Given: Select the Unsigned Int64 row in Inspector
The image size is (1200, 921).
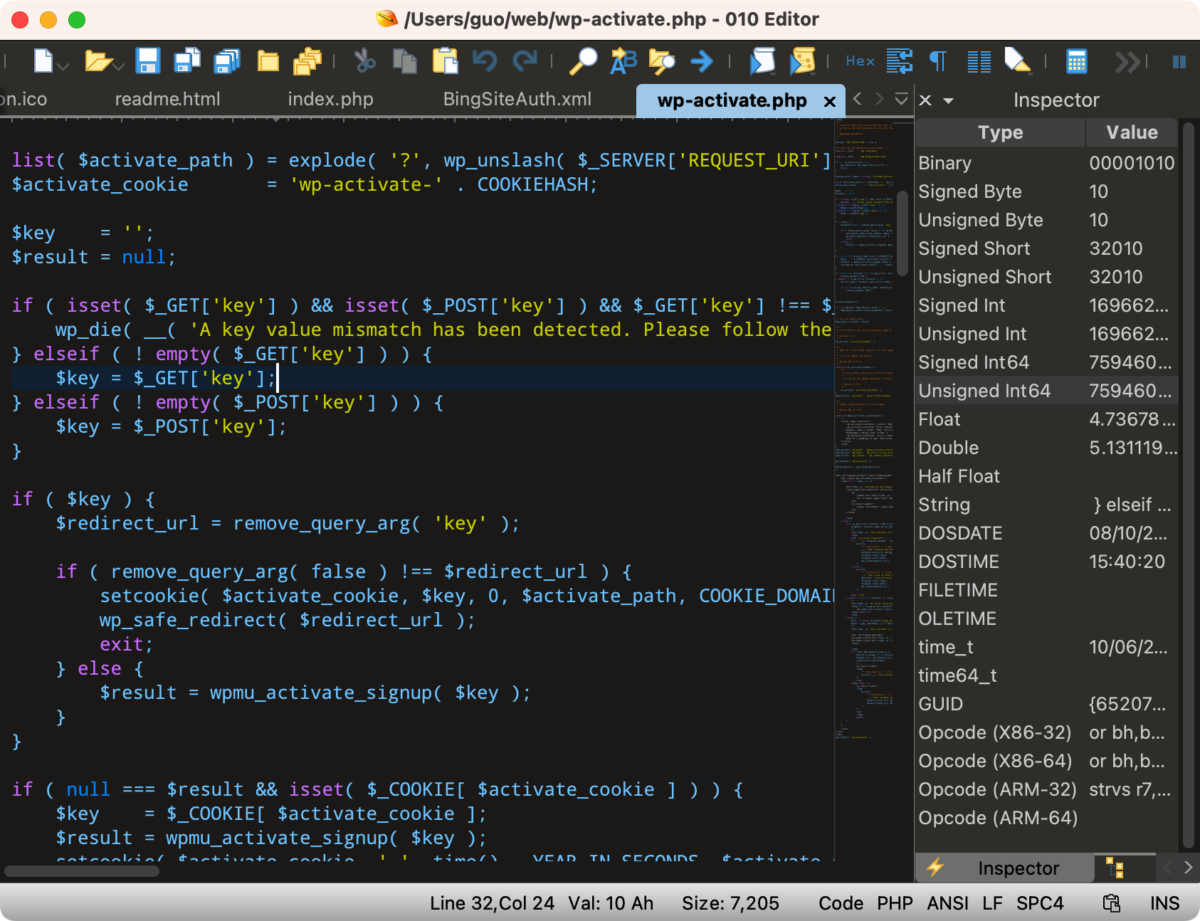Looking at the screenshot, I should (x=1047, y=391).
